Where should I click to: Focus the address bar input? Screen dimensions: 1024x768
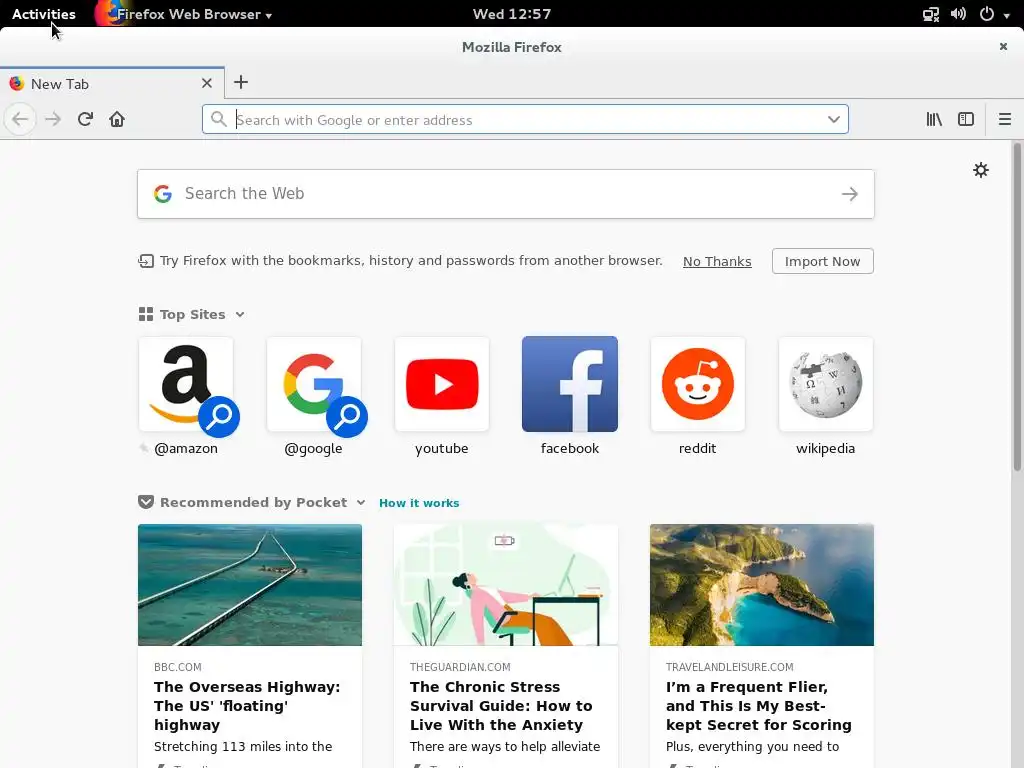(526, 120)
